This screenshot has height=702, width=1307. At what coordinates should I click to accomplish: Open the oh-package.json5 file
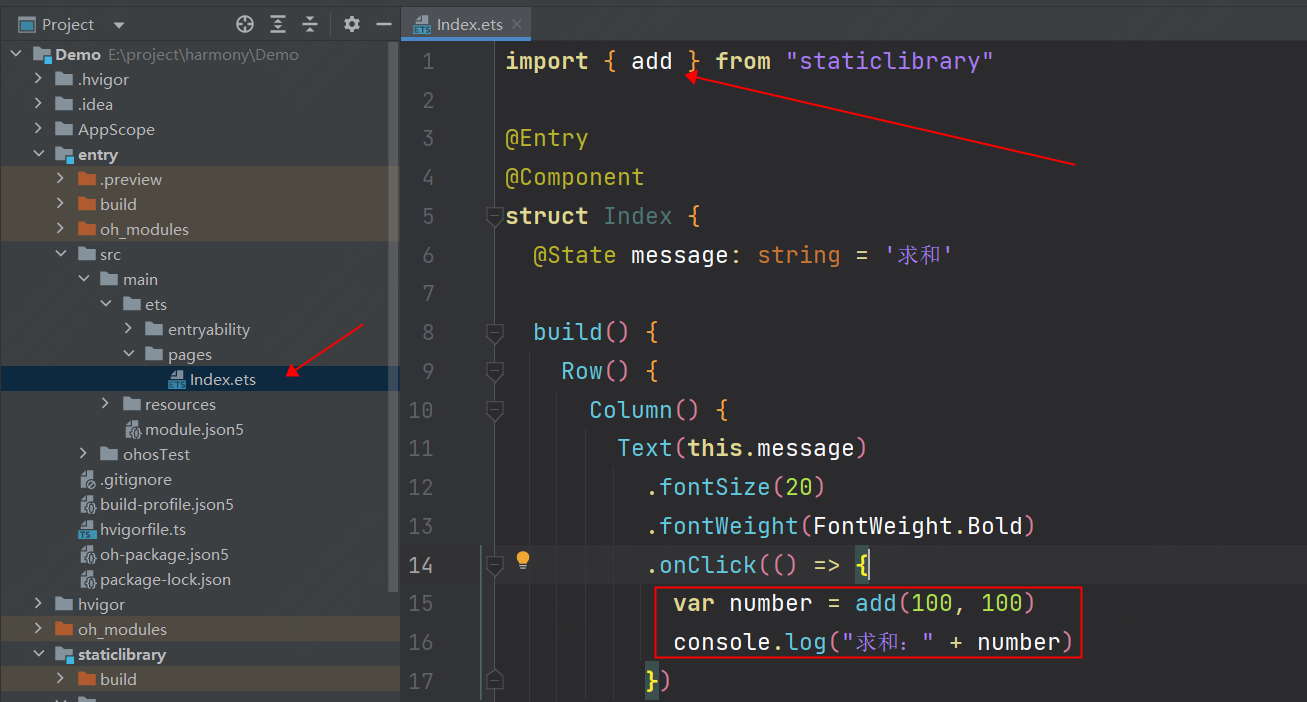point(164,555)
